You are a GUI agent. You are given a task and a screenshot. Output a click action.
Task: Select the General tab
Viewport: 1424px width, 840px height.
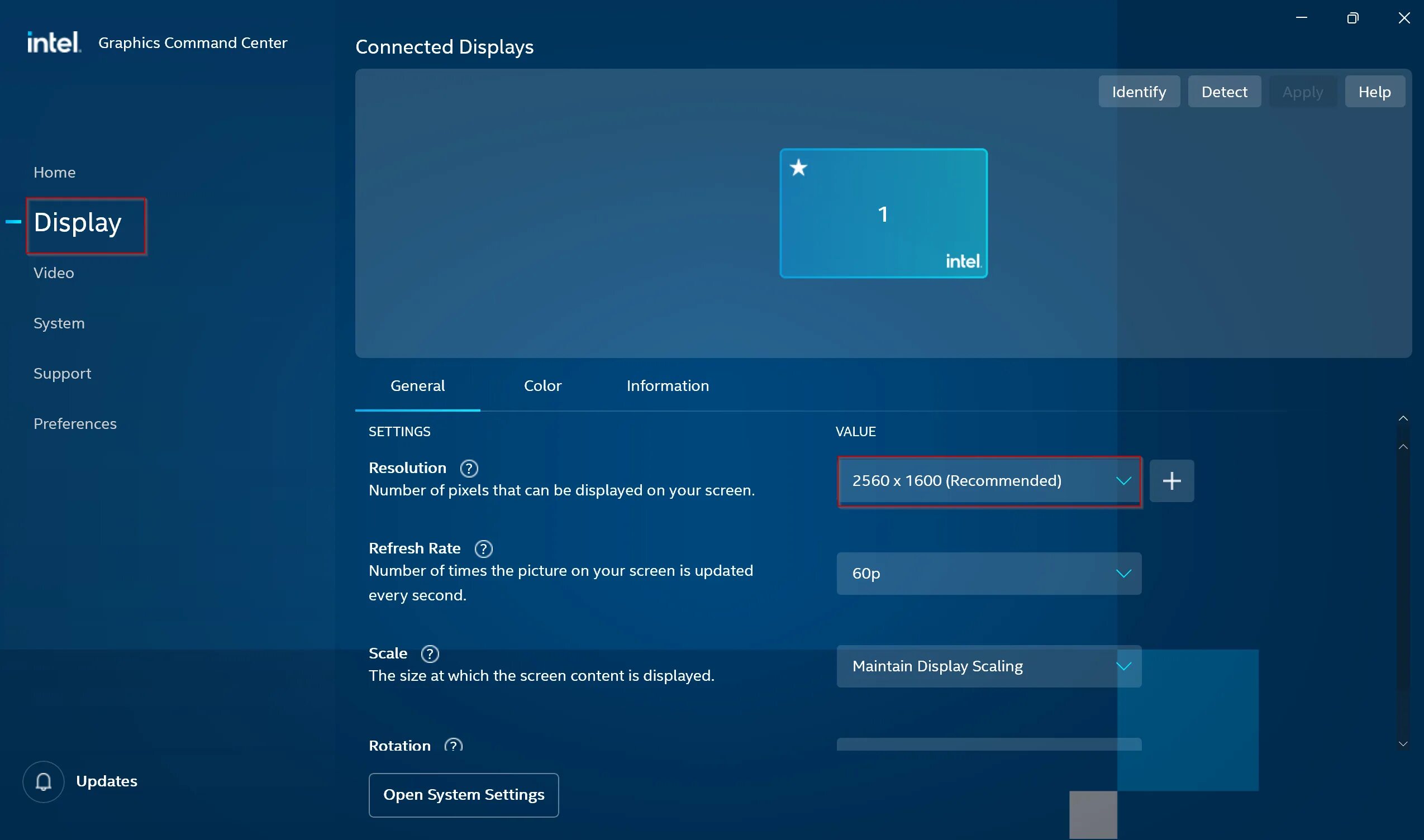tap(417, 386)
